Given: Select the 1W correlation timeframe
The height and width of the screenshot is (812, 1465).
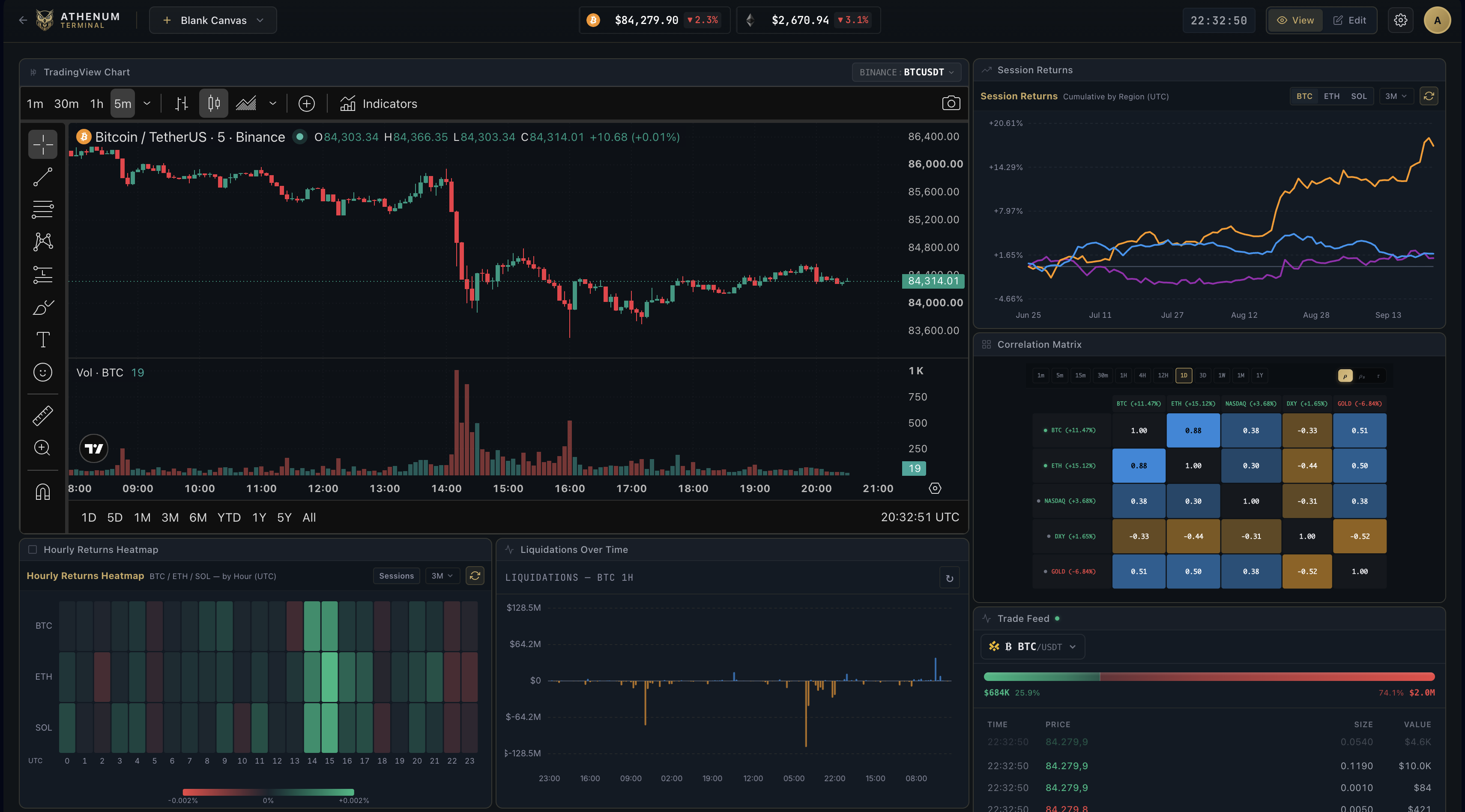Looking at the screenshot, I should tap(1222, 376).
